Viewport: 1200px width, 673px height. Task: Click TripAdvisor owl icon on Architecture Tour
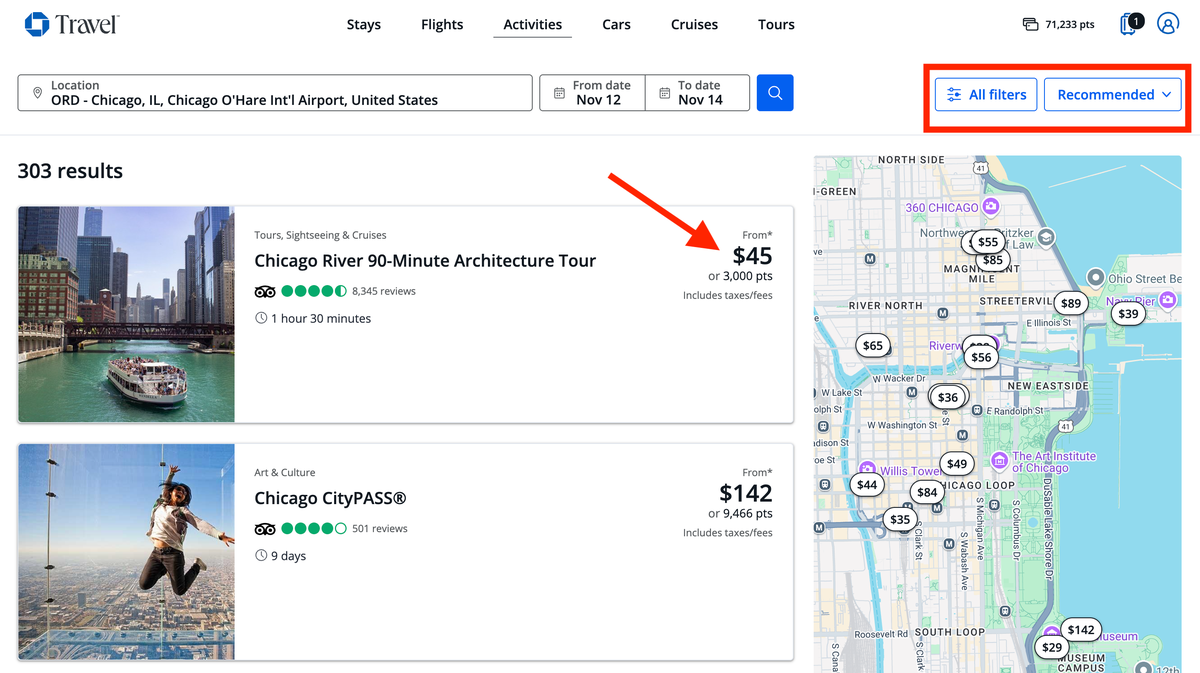point(265,291)
